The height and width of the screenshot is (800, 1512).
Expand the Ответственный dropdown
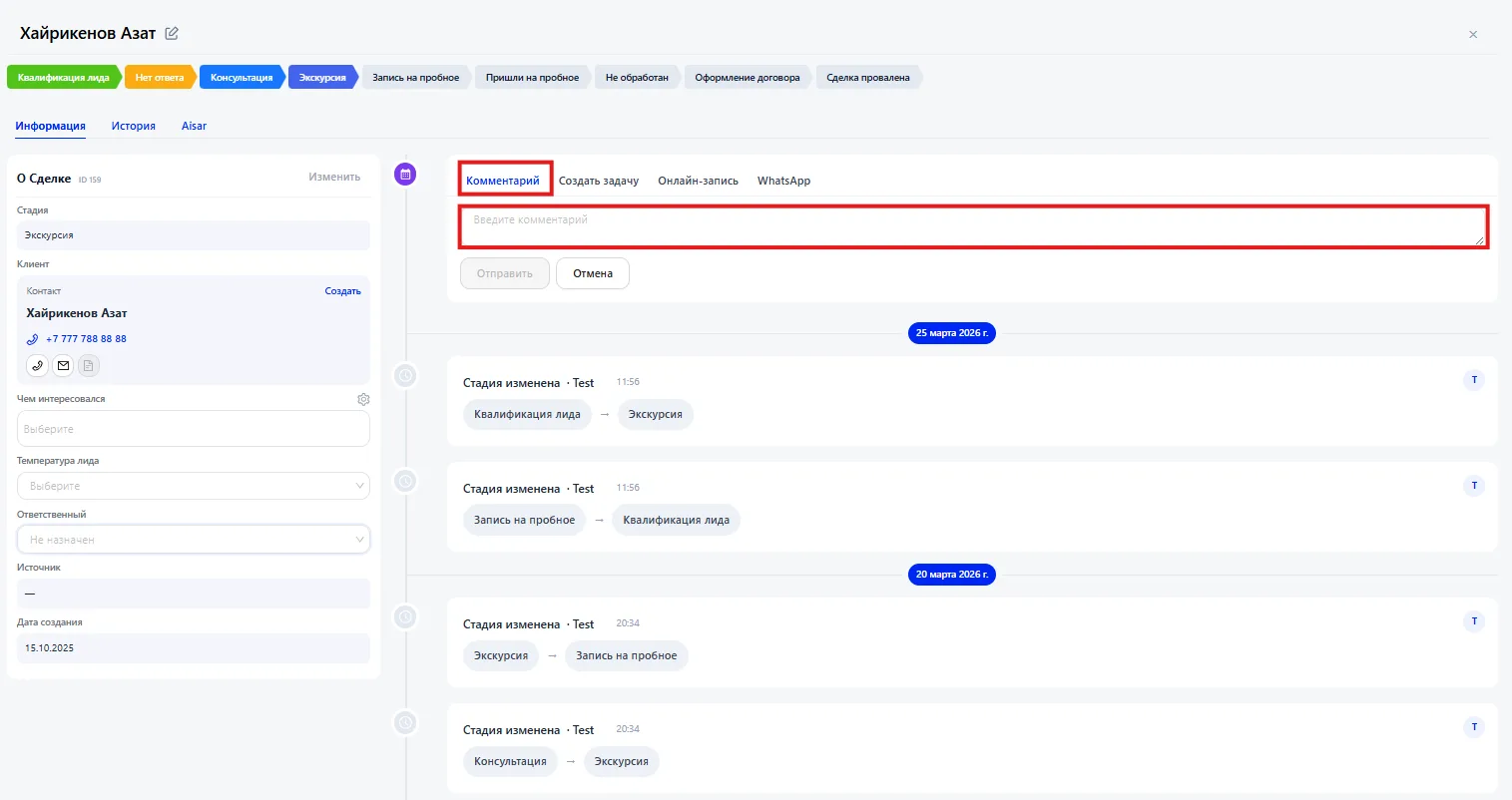click(194, 540)
